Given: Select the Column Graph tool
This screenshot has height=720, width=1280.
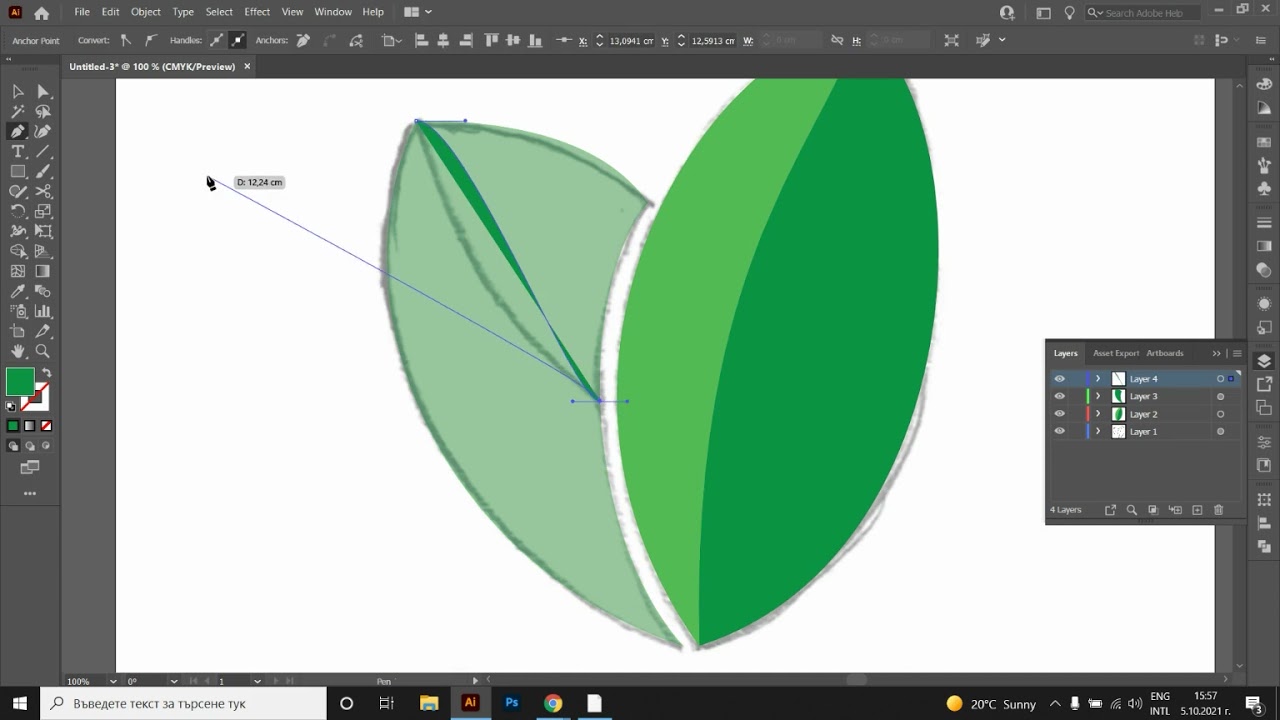Looking at the screenshot, I should pos(43,311).
